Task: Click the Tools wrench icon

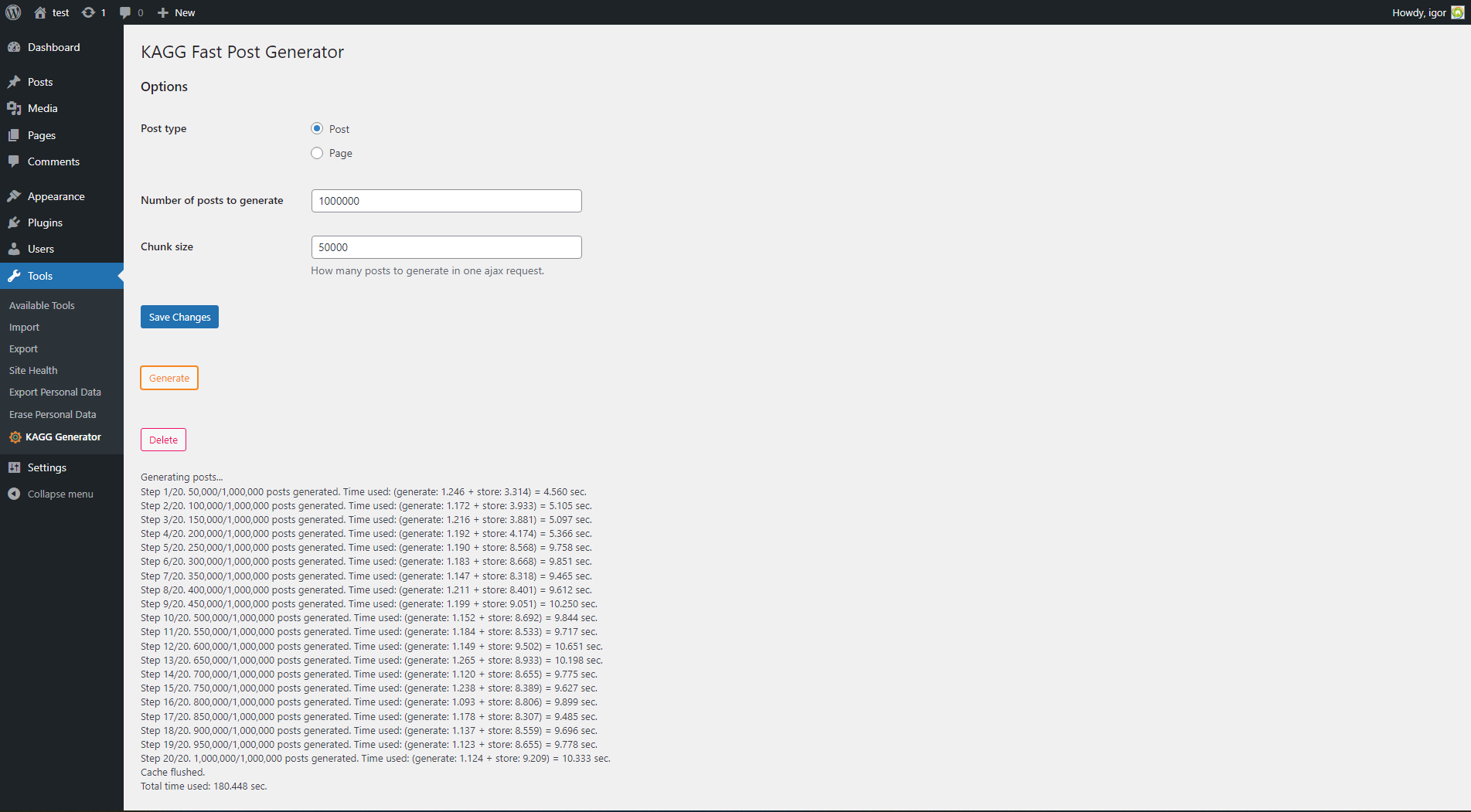Action: coord(14,276)
